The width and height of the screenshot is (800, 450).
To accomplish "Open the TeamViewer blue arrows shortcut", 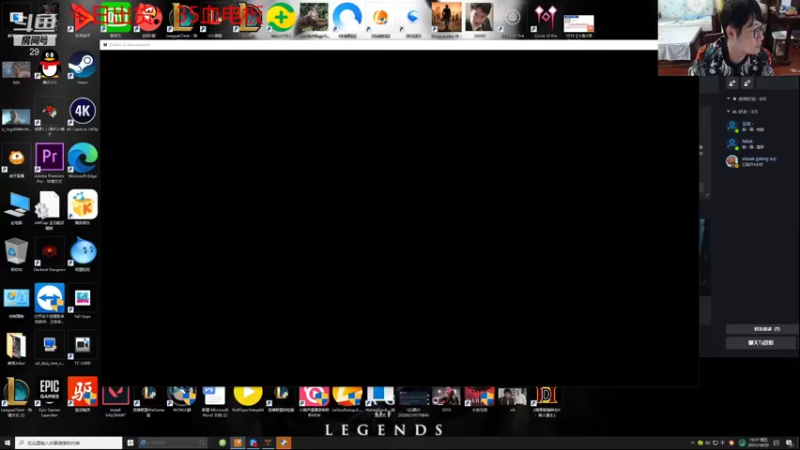I will 49,303.
